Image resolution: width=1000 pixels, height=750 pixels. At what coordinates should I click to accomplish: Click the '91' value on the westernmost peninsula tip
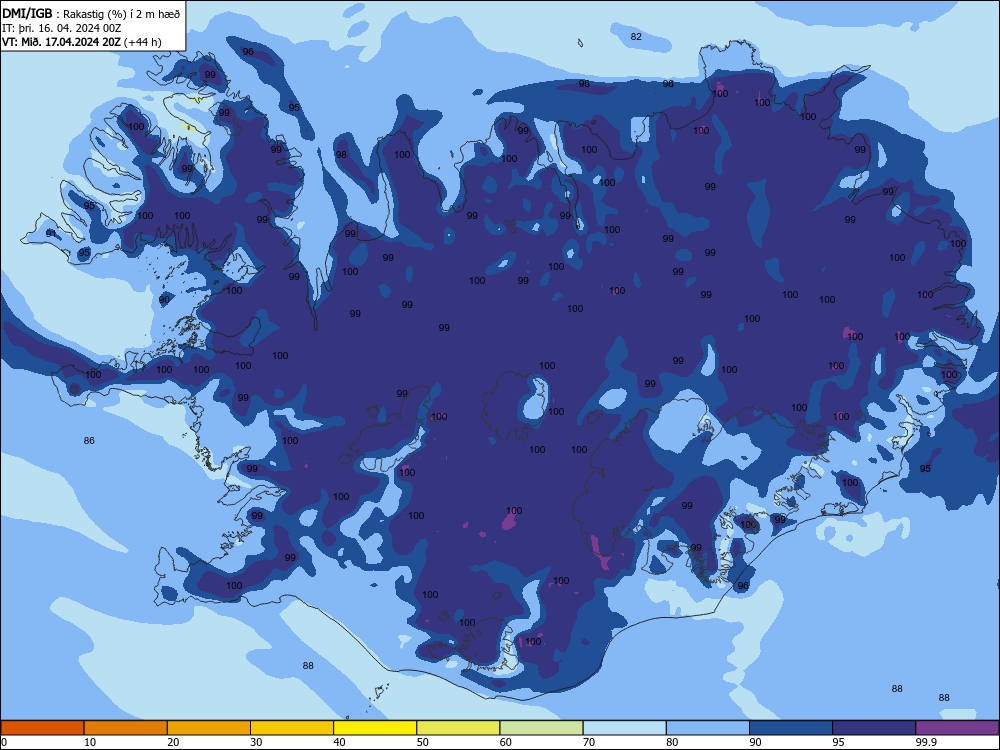coord(51,234)
